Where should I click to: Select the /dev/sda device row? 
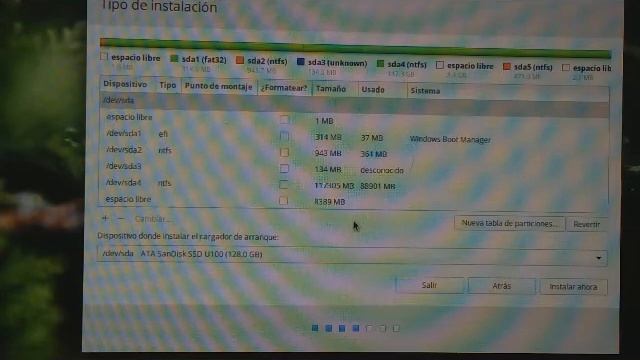[x=354, y=104]
